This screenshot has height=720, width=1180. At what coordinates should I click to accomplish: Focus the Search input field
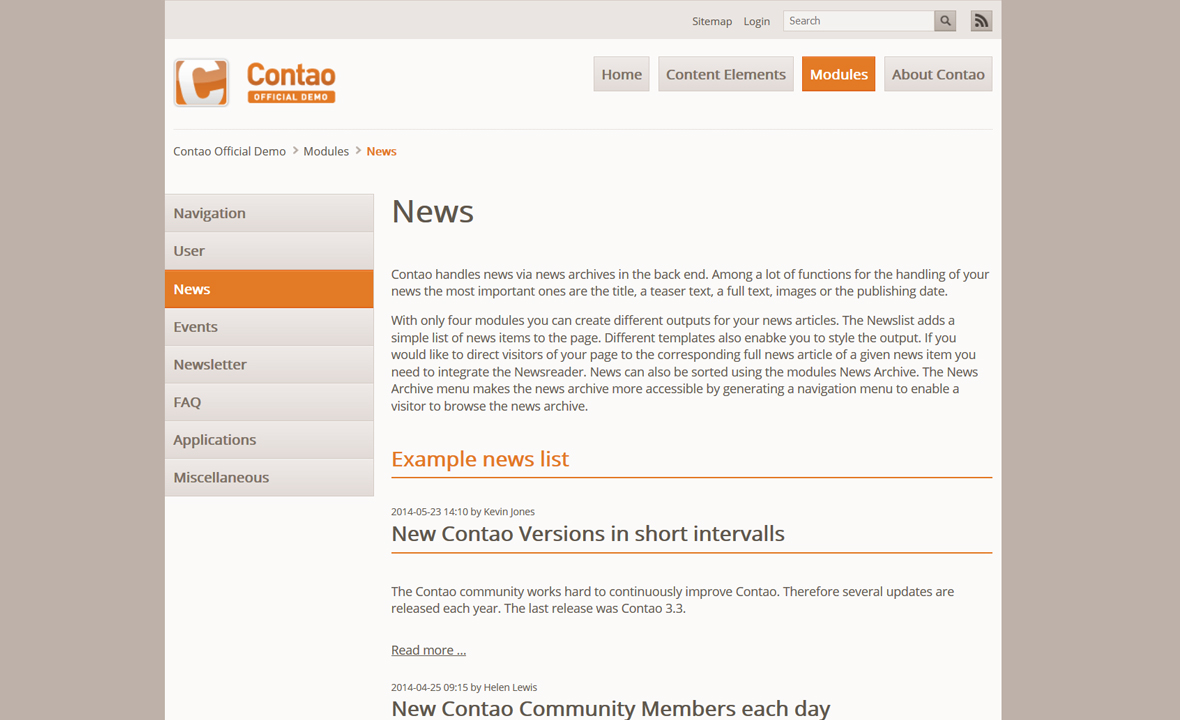pos(859,21)
